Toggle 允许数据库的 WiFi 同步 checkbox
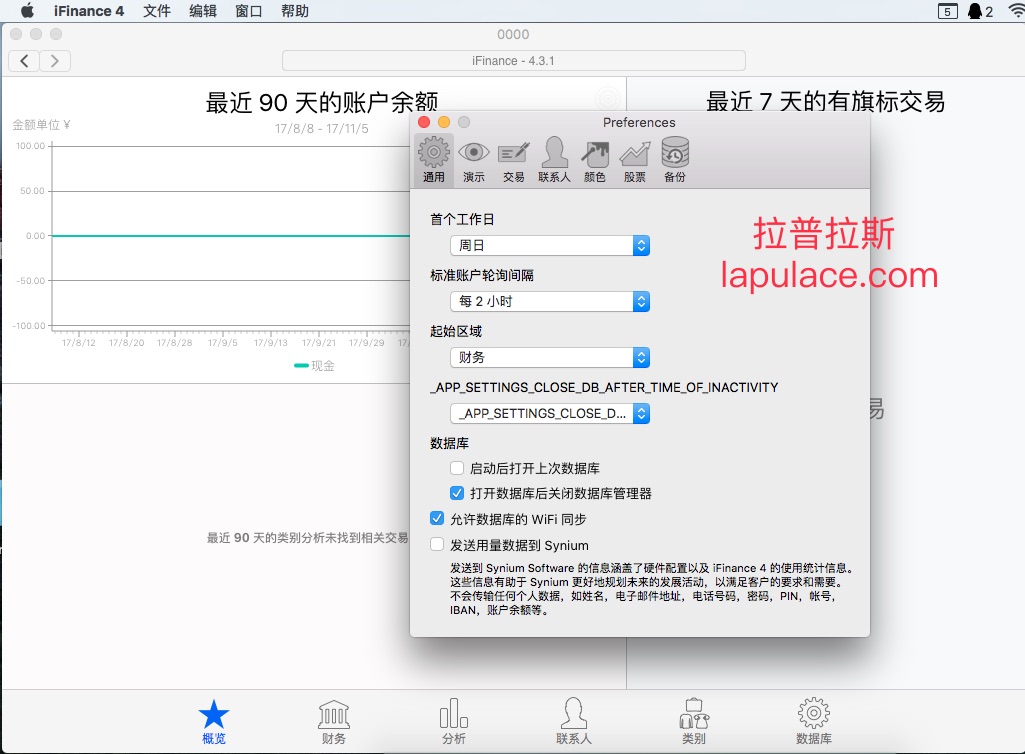 [x=437, y=519]
